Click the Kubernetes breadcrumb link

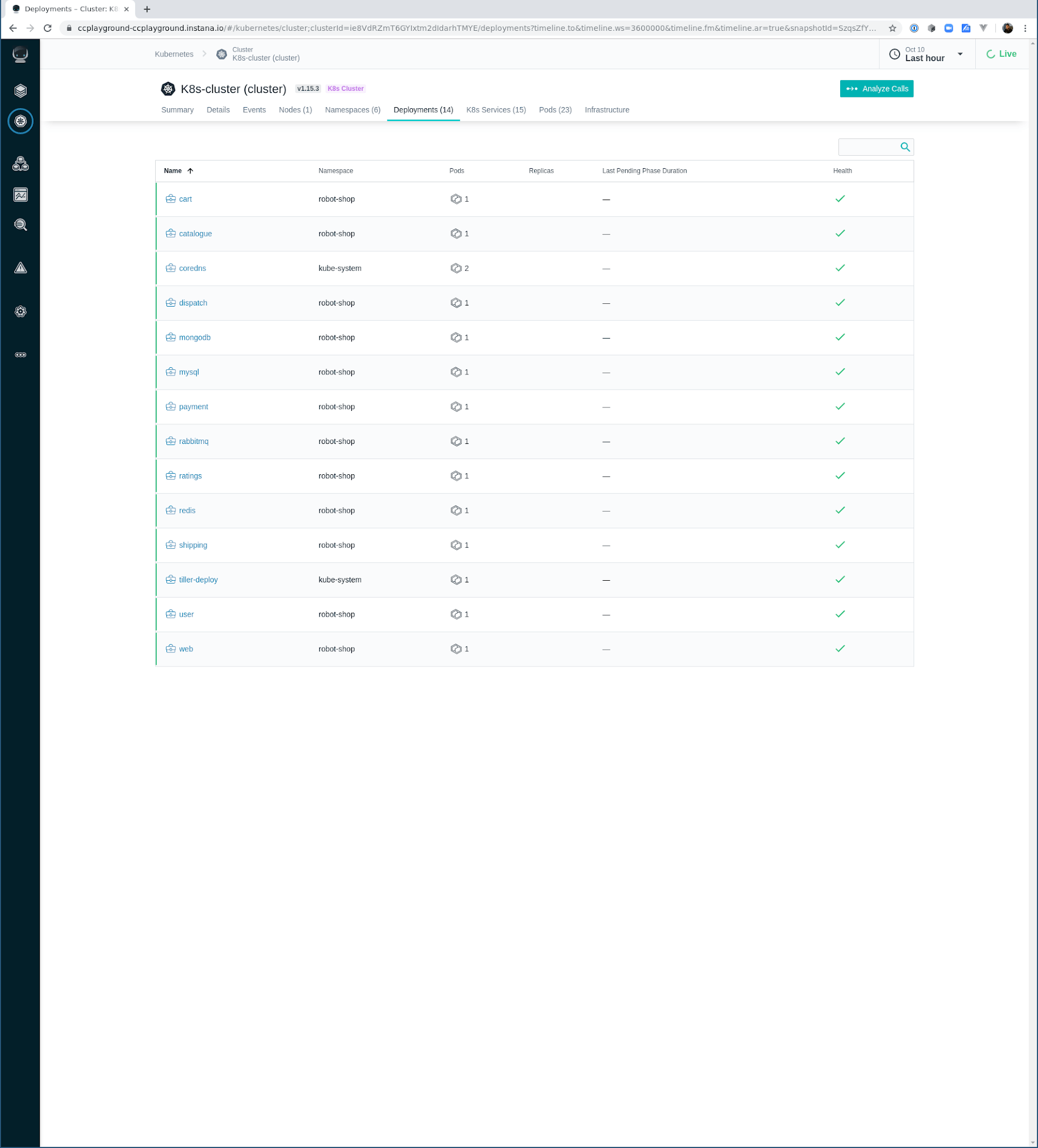(x=174, y=54)
